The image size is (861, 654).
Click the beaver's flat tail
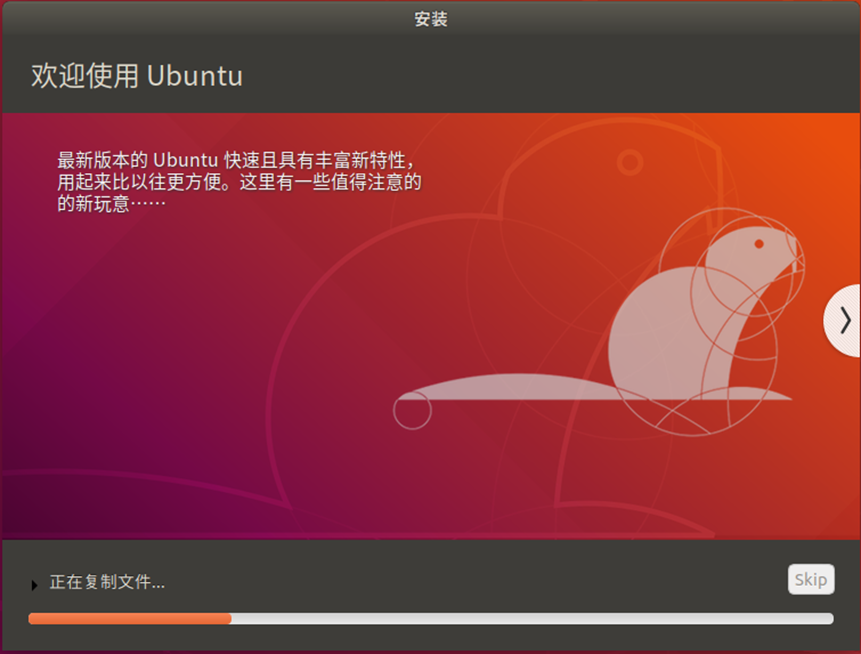click(x=511, y=387)
